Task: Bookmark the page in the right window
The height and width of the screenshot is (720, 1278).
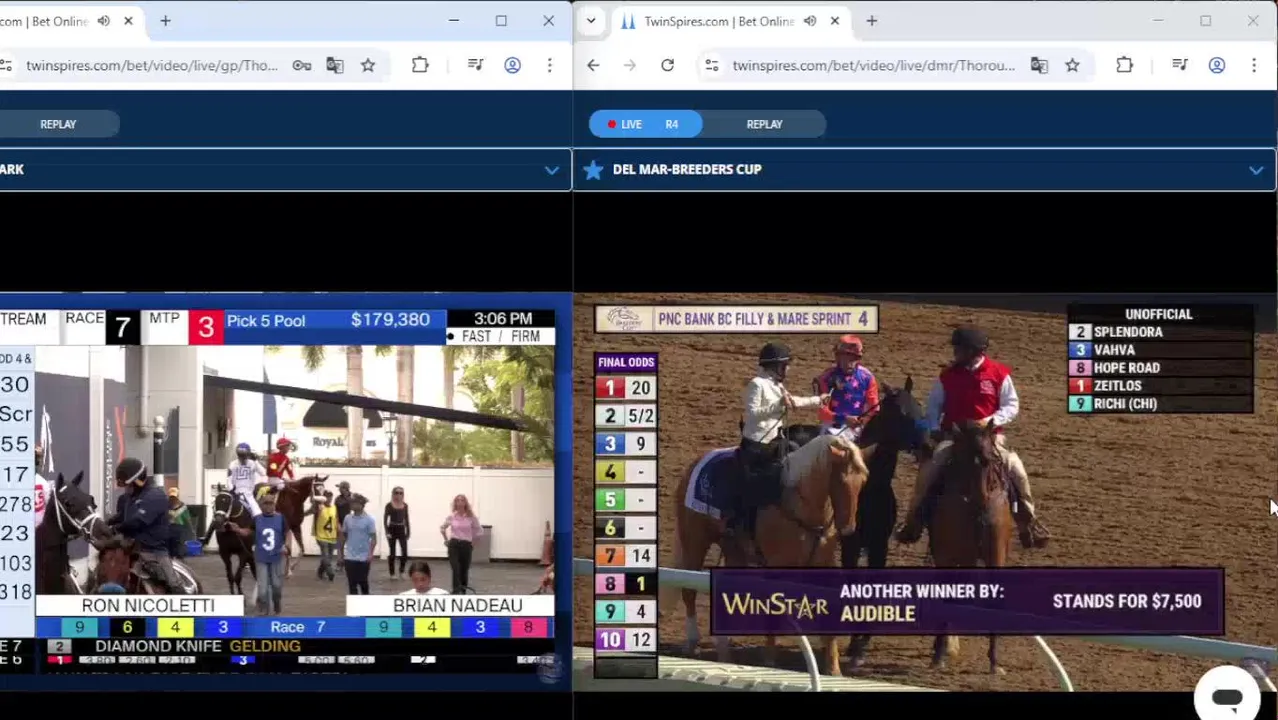Action: 1072,66
